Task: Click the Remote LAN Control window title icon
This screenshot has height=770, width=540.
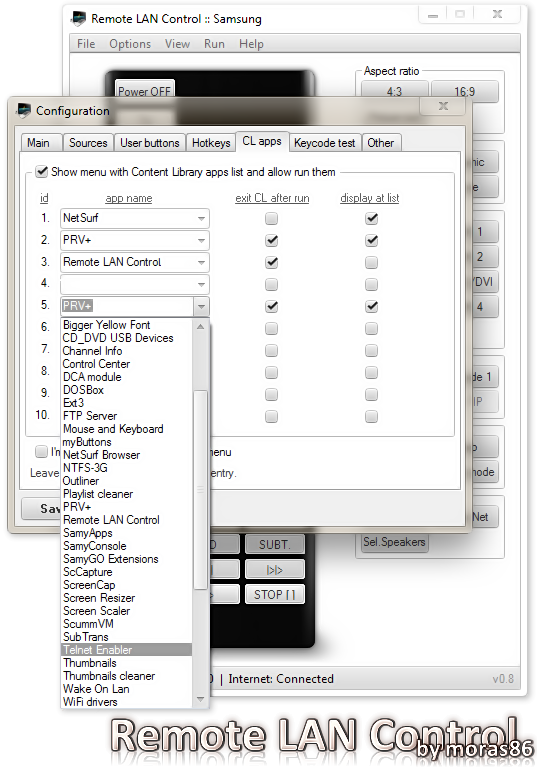Action: [78, 19]
